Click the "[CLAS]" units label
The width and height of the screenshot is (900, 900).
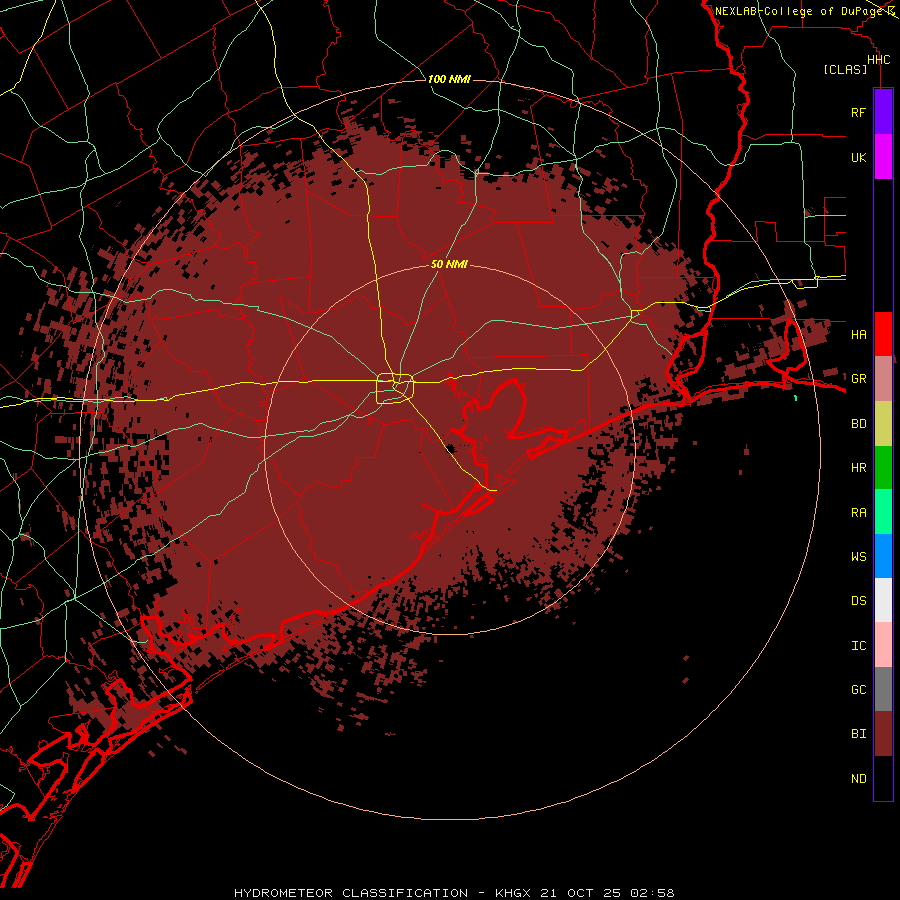(845, 70)
